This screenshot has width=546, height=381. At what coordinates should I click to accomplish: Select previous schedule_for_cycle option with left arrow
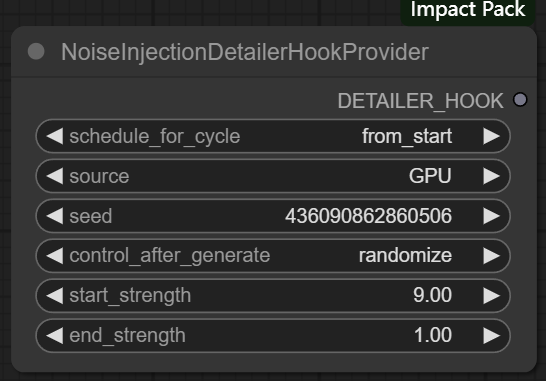click(55, 136)
